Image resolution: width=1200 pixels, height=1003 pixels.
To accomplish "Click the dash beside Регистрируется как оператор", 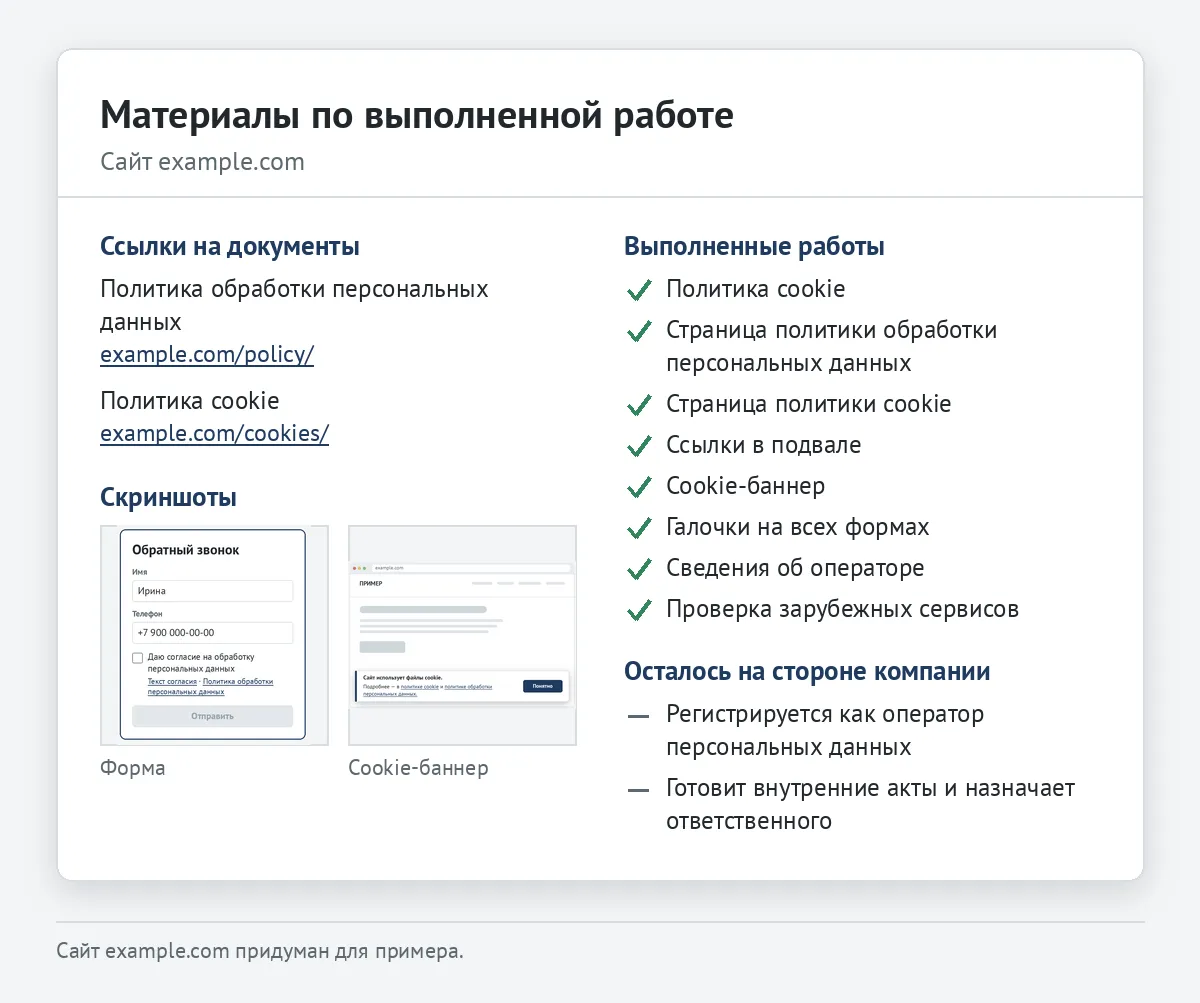I will coord(638,717).
